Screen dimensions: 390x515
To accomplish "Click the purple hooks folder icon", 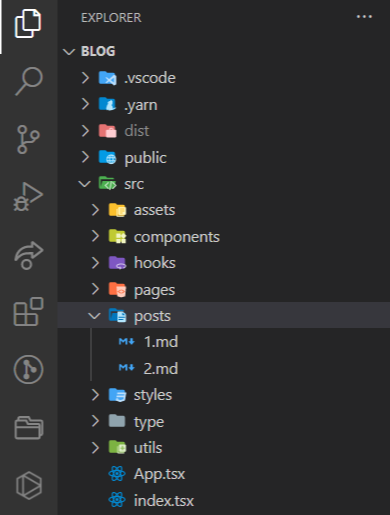I will pyautogui.click(x=117, y=263).
